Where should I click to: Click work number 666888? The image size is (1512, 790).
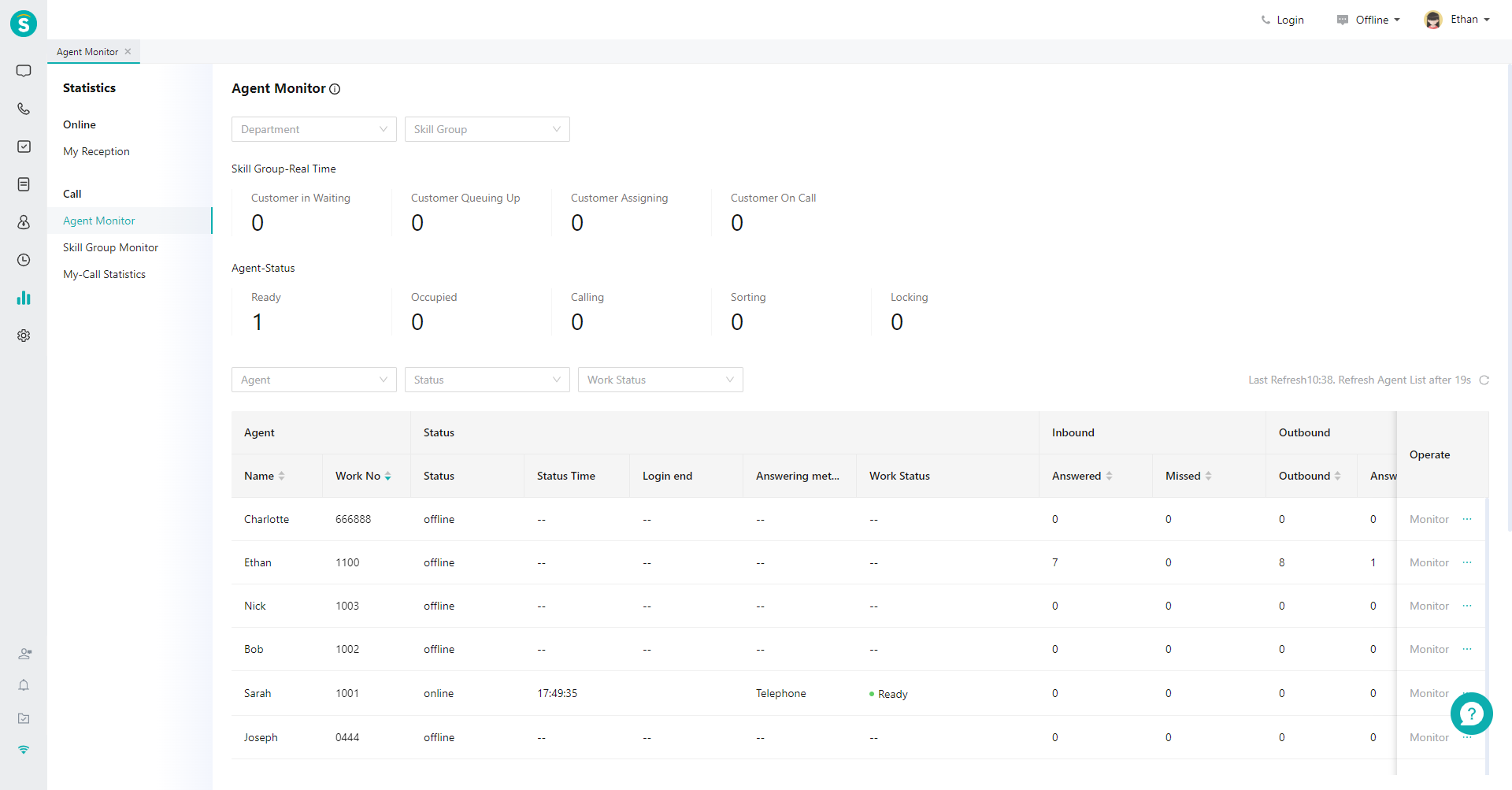tap(353, 519)
